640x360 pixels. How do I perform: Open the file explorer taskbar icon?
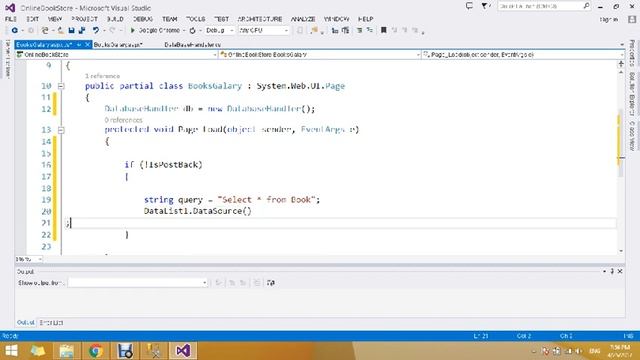67,351
